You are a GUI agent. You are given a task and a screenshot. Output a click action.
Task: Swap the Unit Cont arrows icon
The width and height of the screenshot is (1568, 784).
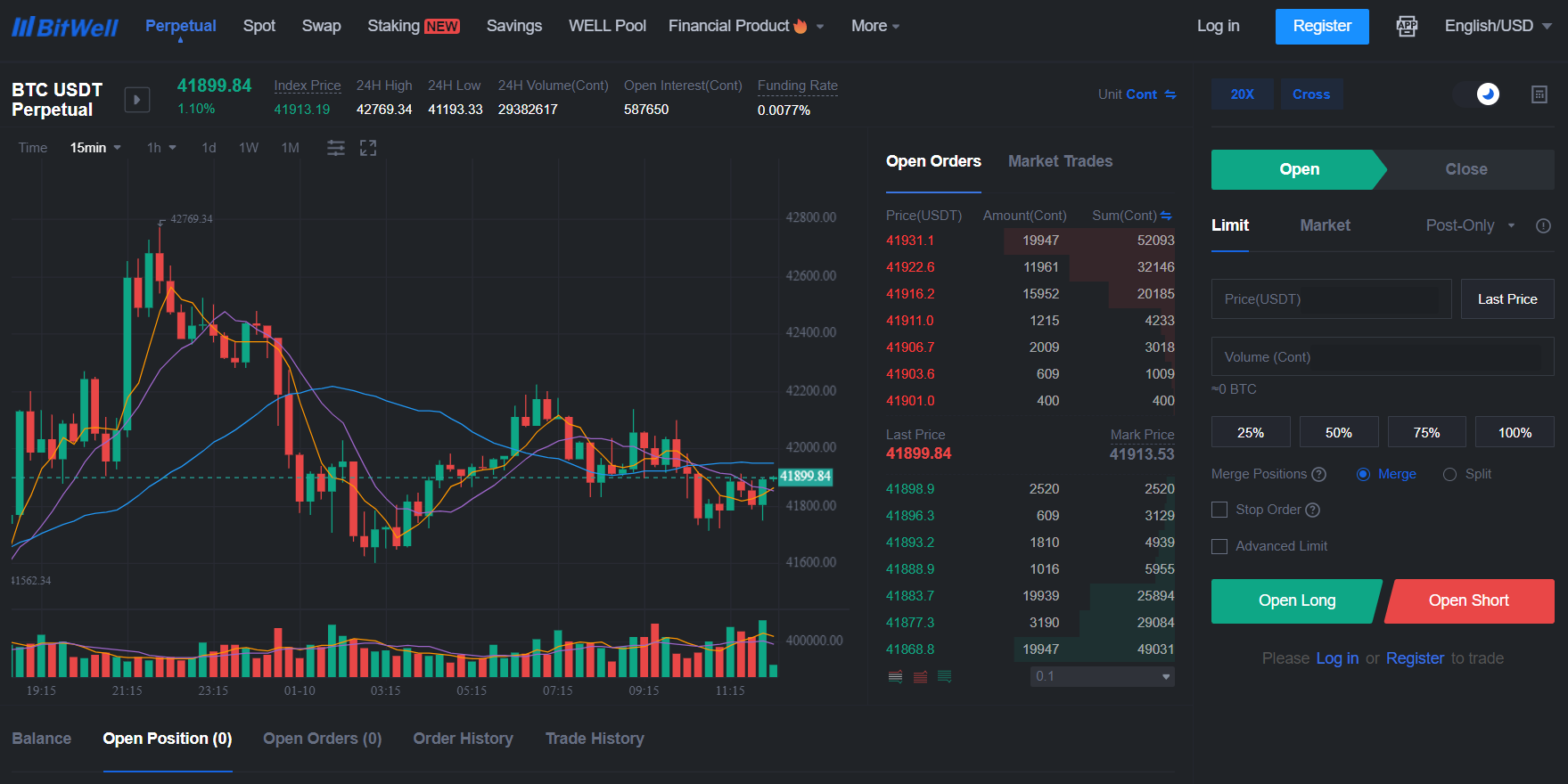1170,94
